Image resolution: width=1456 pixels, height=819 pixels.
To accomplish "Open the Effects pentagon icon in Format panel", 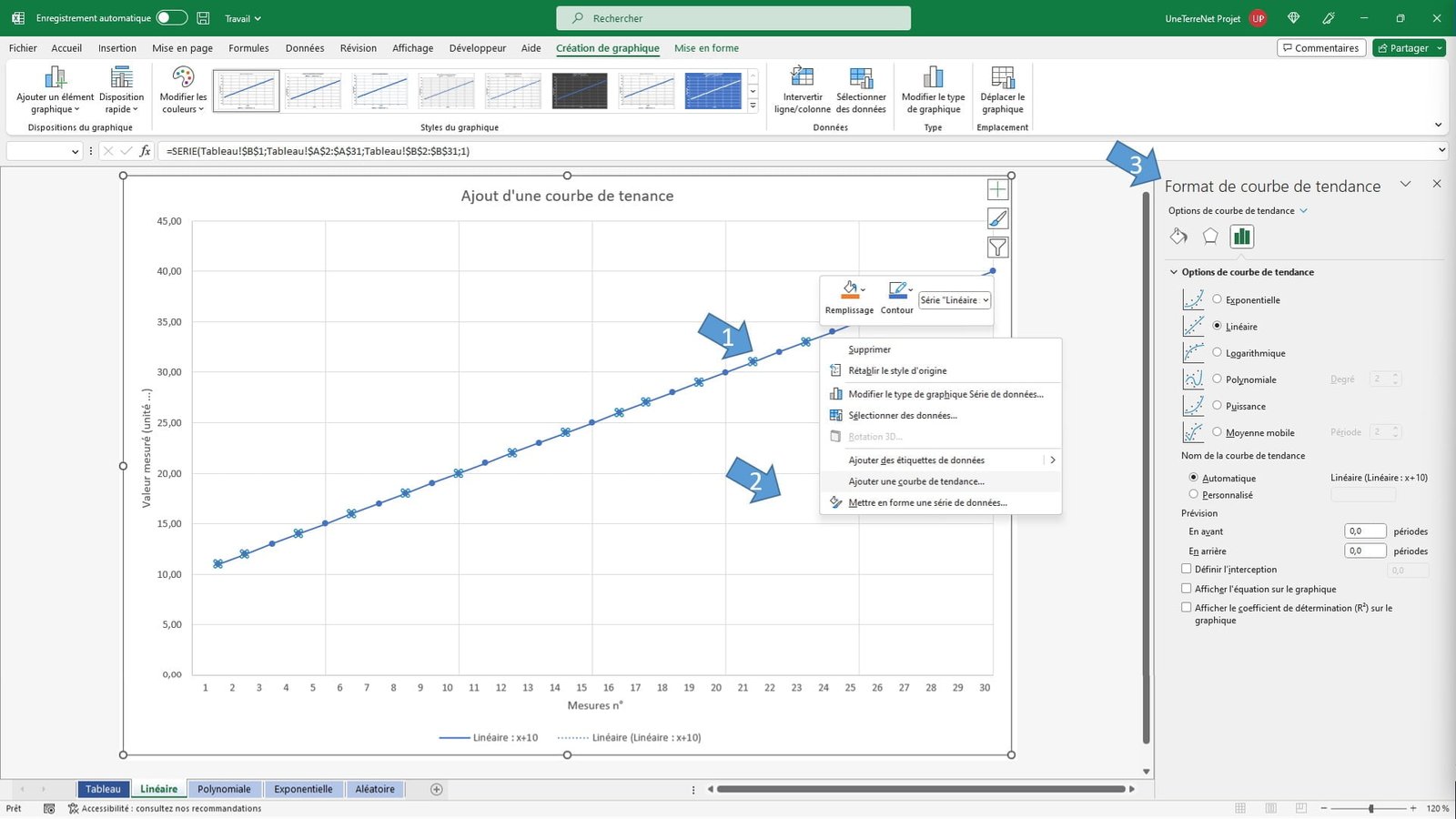I will pos(1210,236).
